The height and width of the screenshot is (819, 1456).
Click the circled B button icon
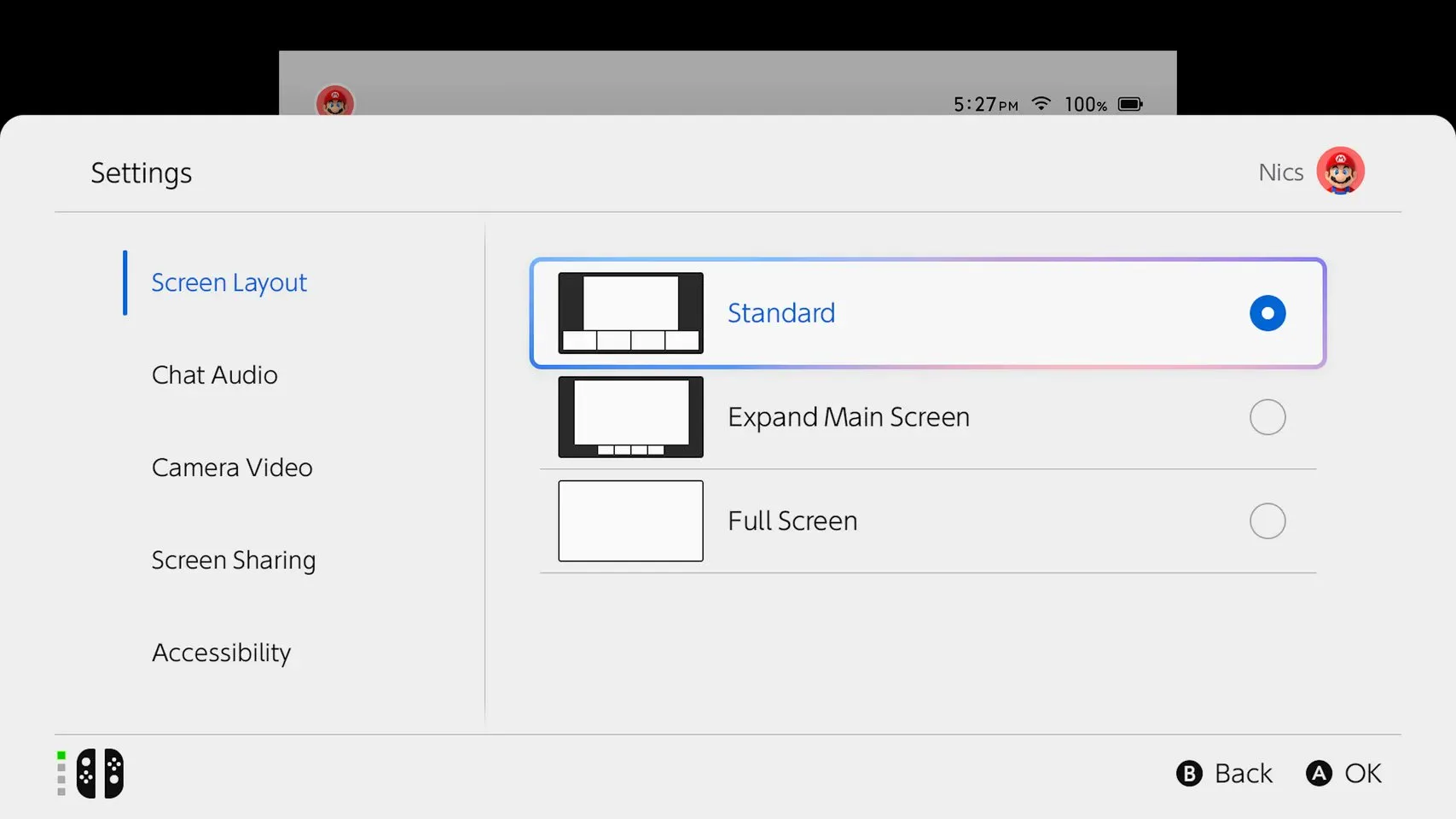[x=1189, y=774]
